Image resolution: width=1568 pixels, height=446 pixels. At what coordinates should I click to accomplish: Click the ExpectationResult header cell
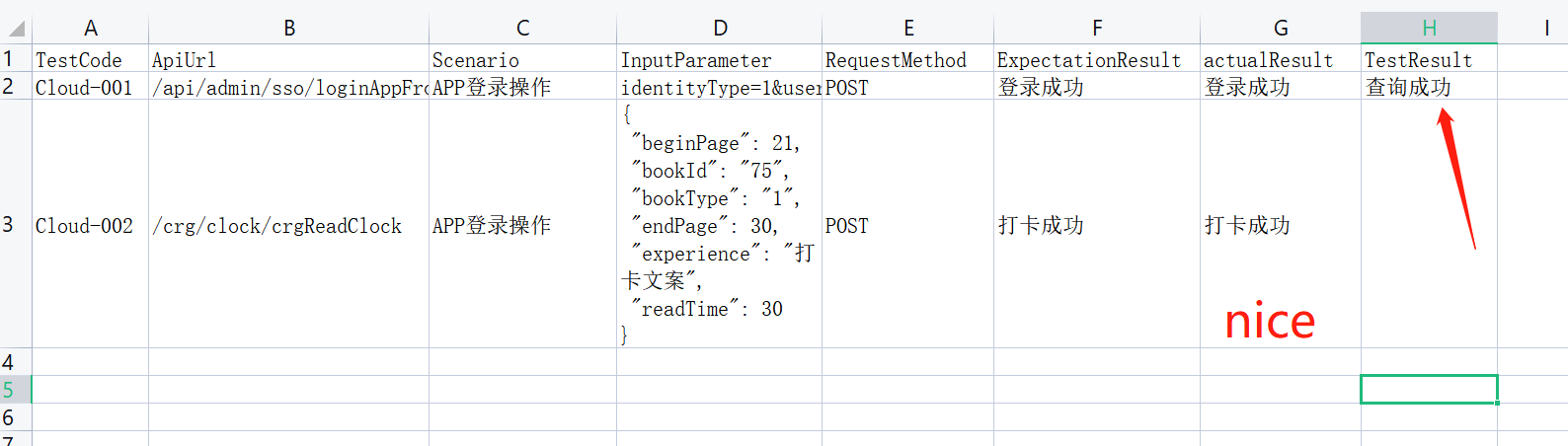(x=1097, y=59)
